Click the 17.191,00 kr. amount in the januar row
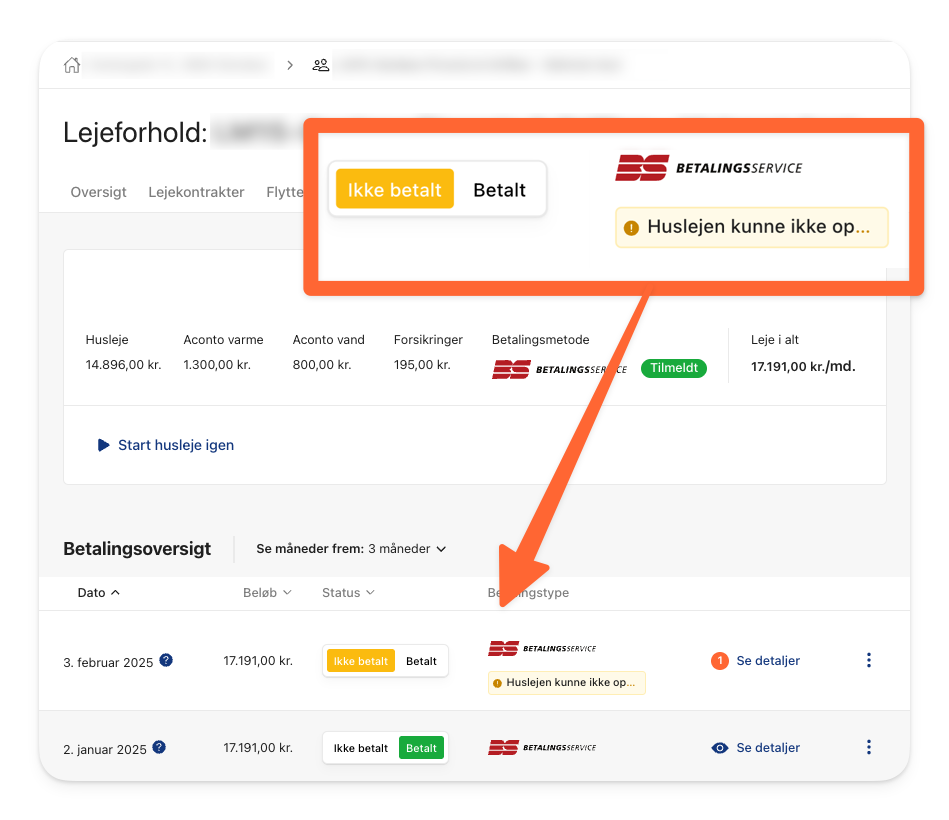Viewport: 949px width, 820px height. 258,748
